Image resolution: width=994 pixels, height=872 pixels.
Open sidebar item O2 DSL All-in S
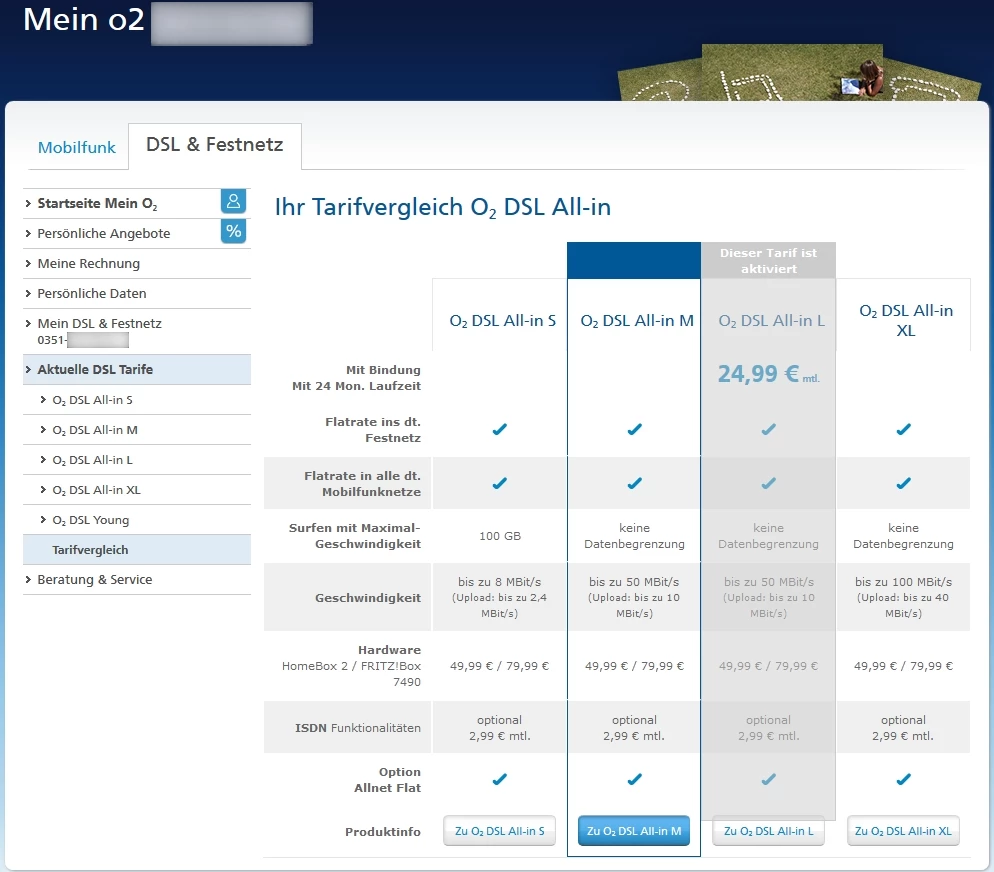pos(92,400)
